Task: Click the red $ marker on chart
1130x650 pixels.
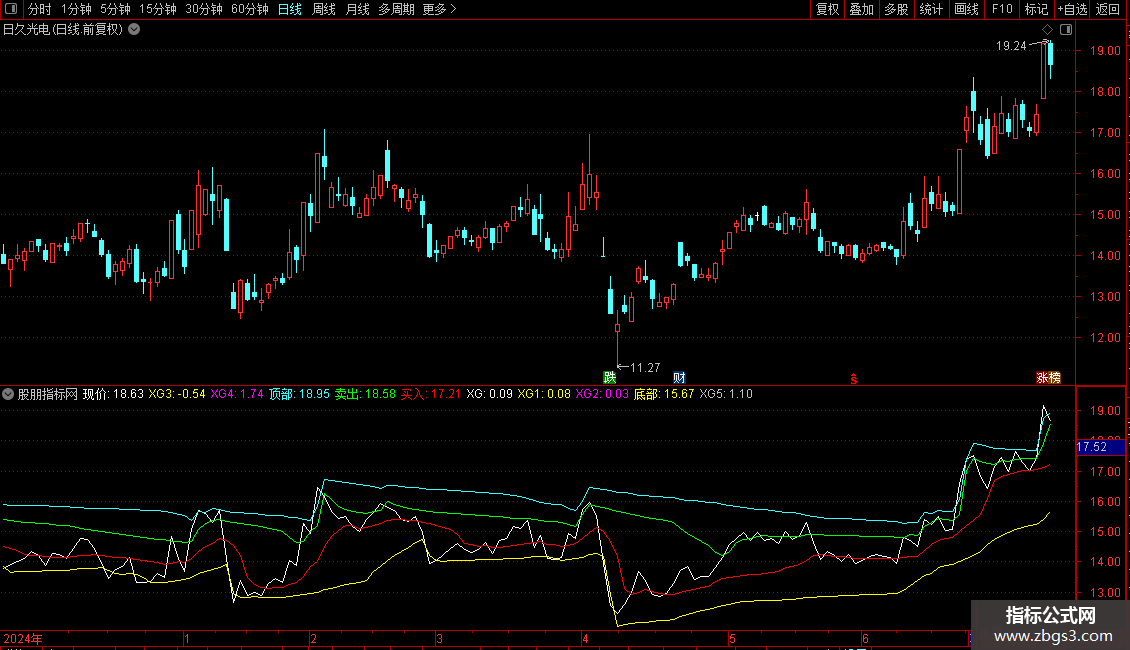Action: (853, 379)
